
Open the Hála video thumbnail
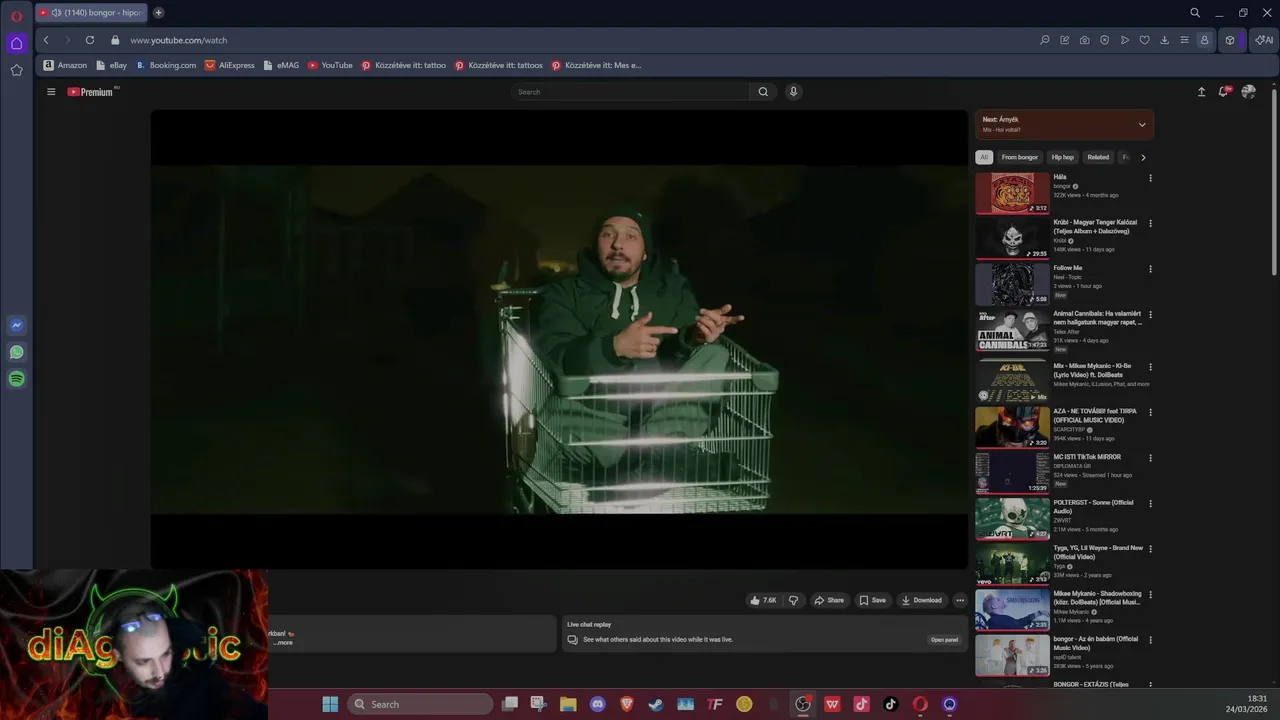click(x=1012, y=193)
